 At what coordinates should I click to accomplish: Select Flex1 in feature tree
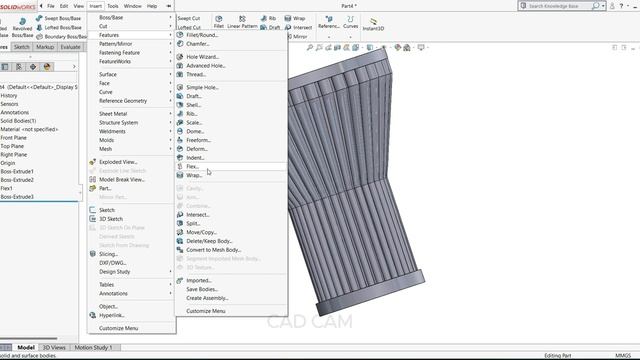point(7,188)
